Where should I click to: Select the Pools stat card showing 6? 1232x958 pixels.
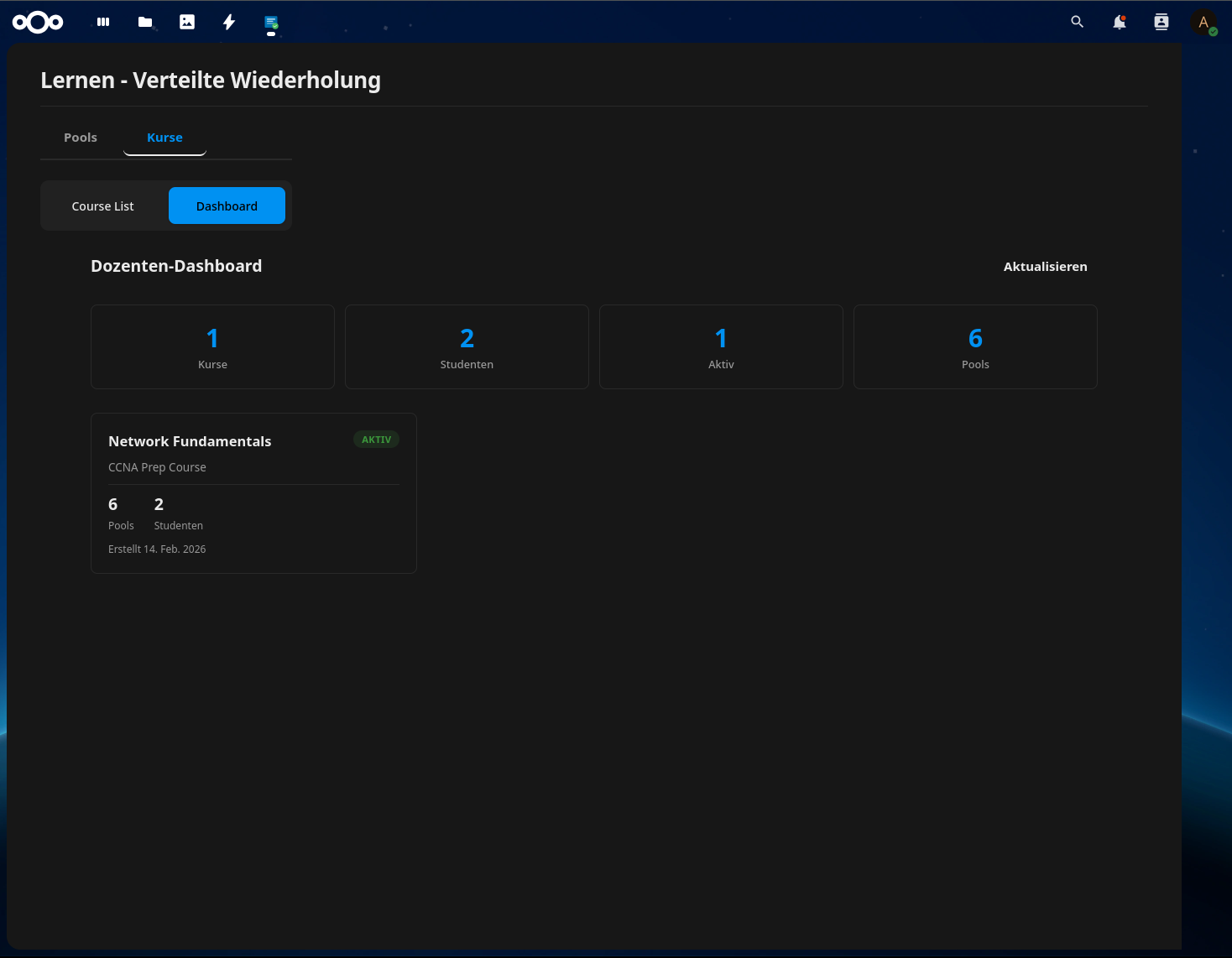click(x=975, y=346)
